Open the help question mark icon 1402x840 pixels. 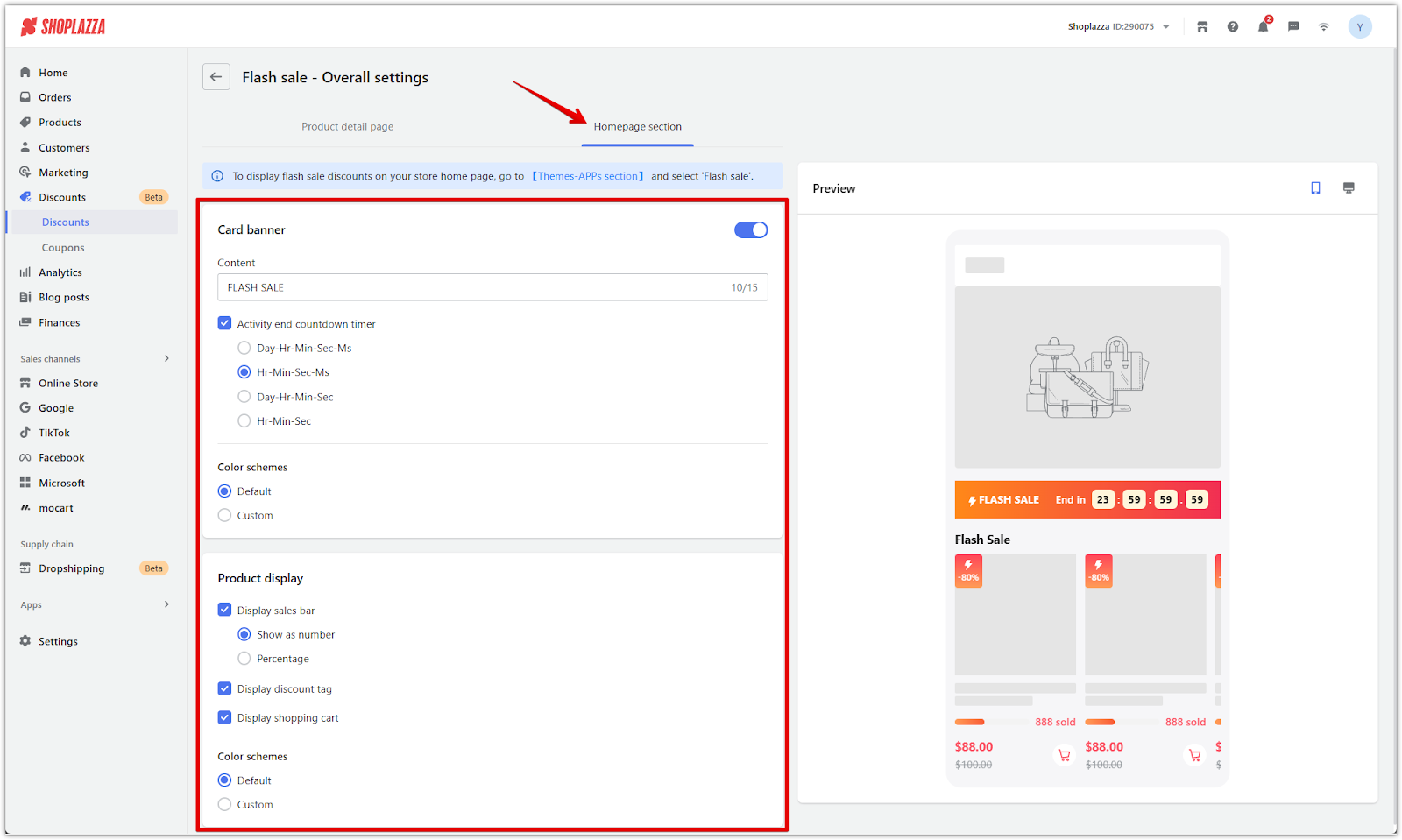pos(1233,27)
